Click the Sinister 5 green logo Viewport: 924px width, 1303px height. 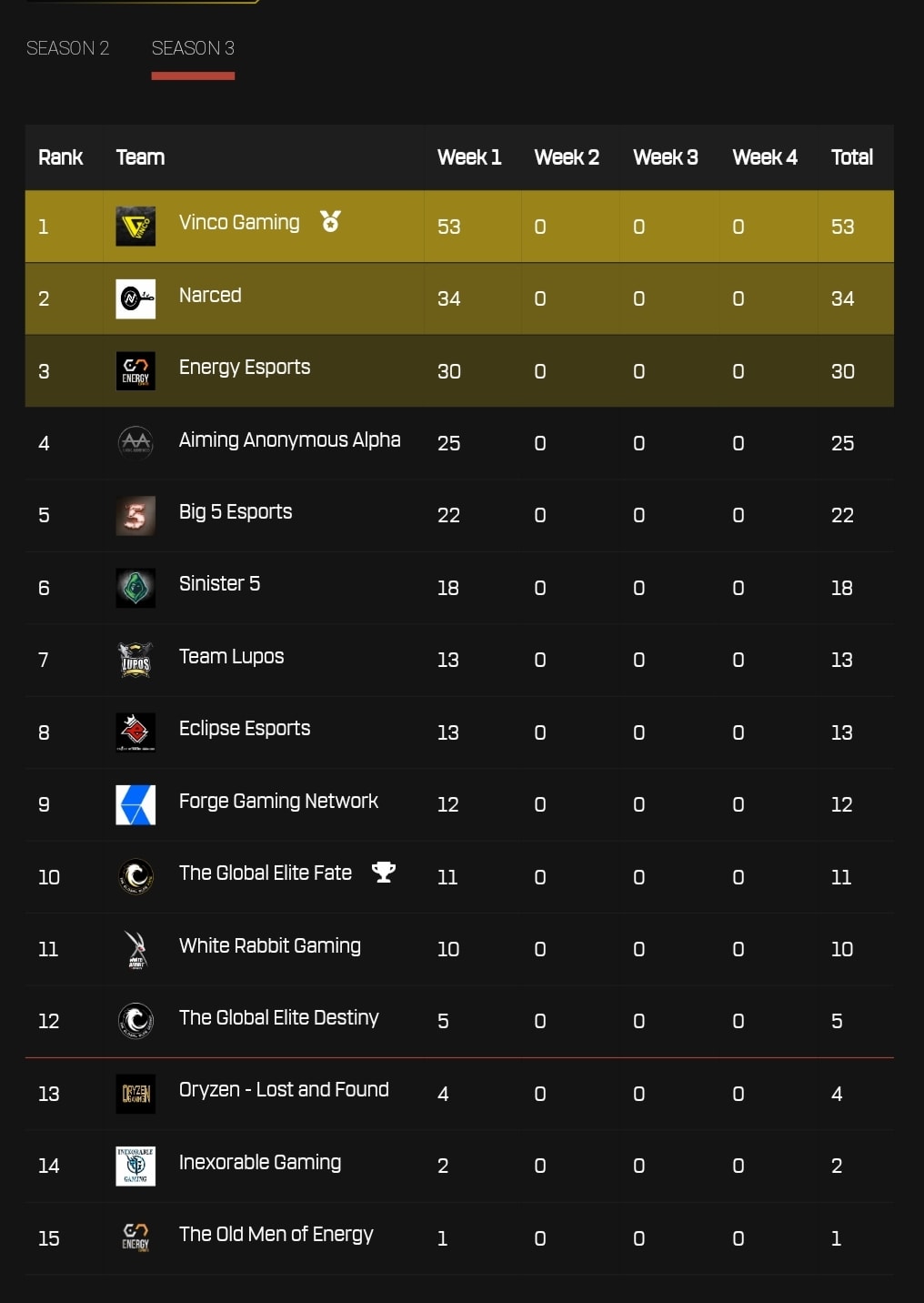pos(136,588)
